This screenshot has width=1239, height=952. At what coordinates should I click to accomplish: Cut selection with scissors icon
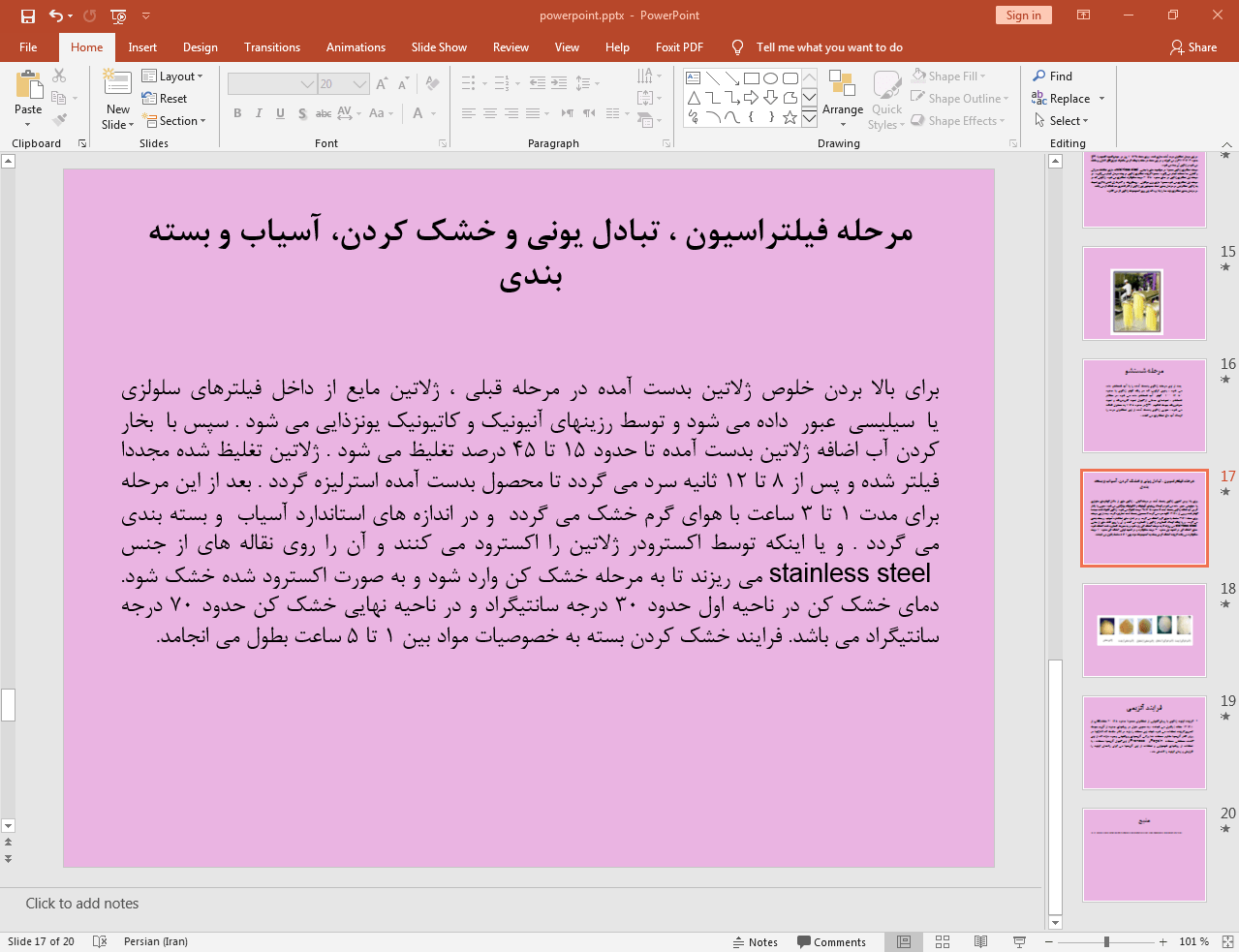(x=59, y=76)
